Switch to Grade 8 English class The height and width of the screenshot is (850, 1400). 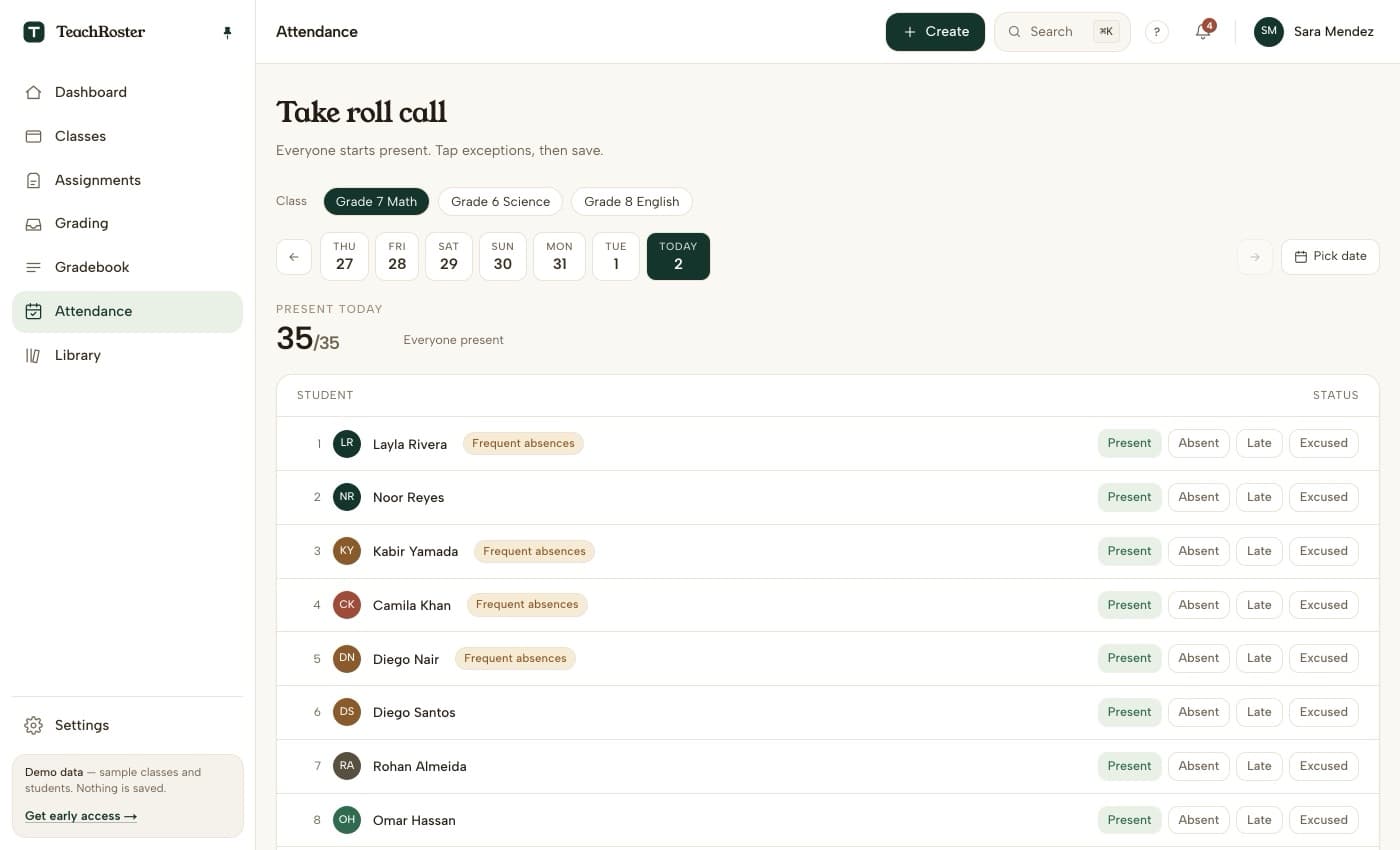(x=631, y=201)
